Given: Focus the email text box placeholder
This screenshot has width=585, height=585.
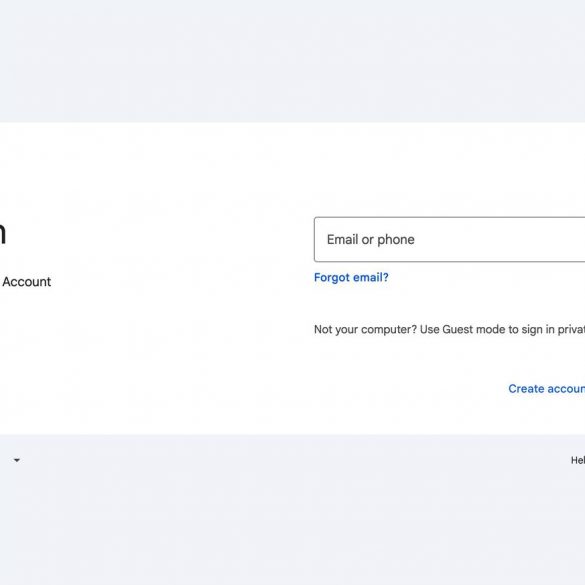Looking at the screenshot, I should (x=370, y=240).
